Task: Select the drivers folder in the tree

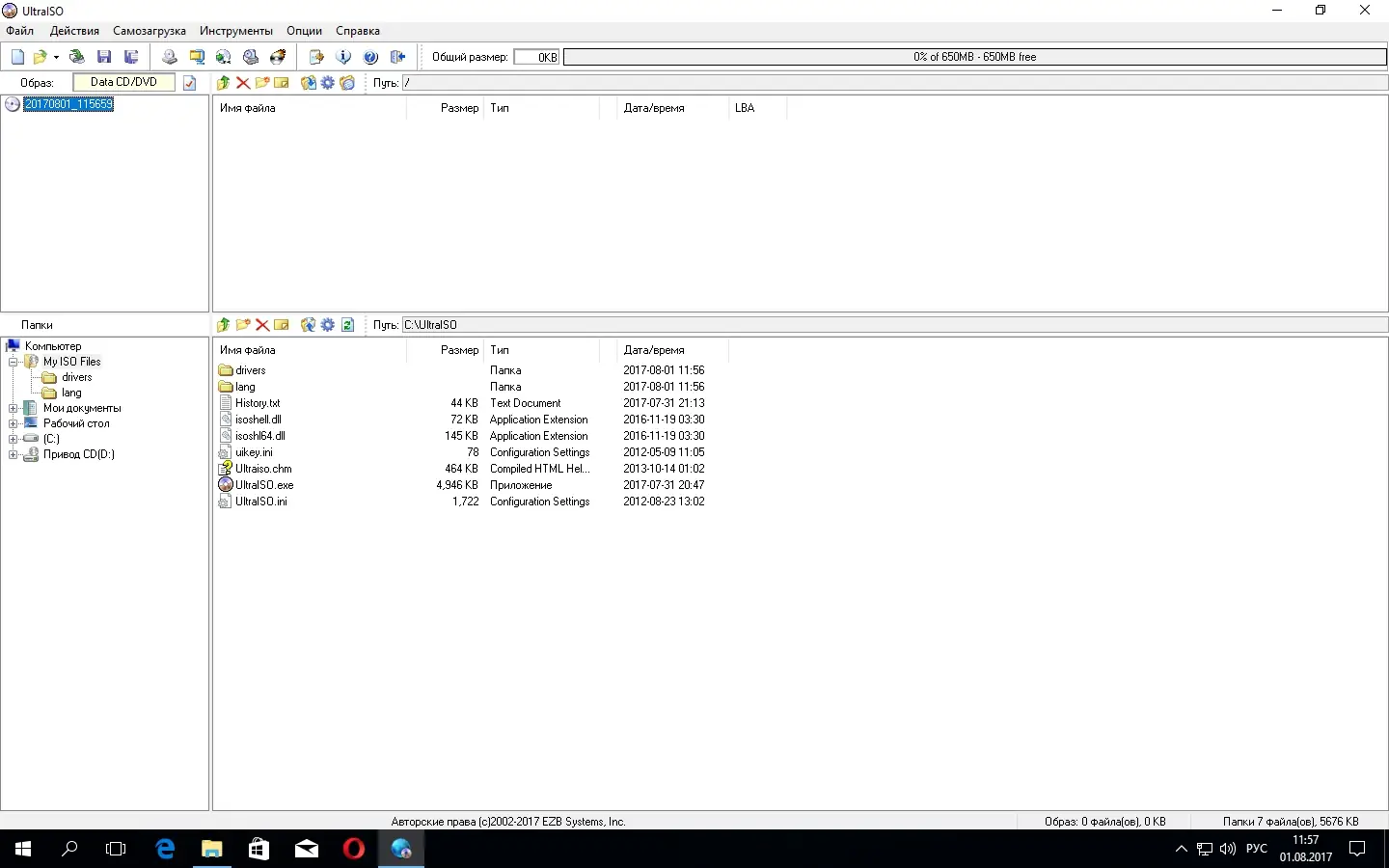Action: [77, 377]
